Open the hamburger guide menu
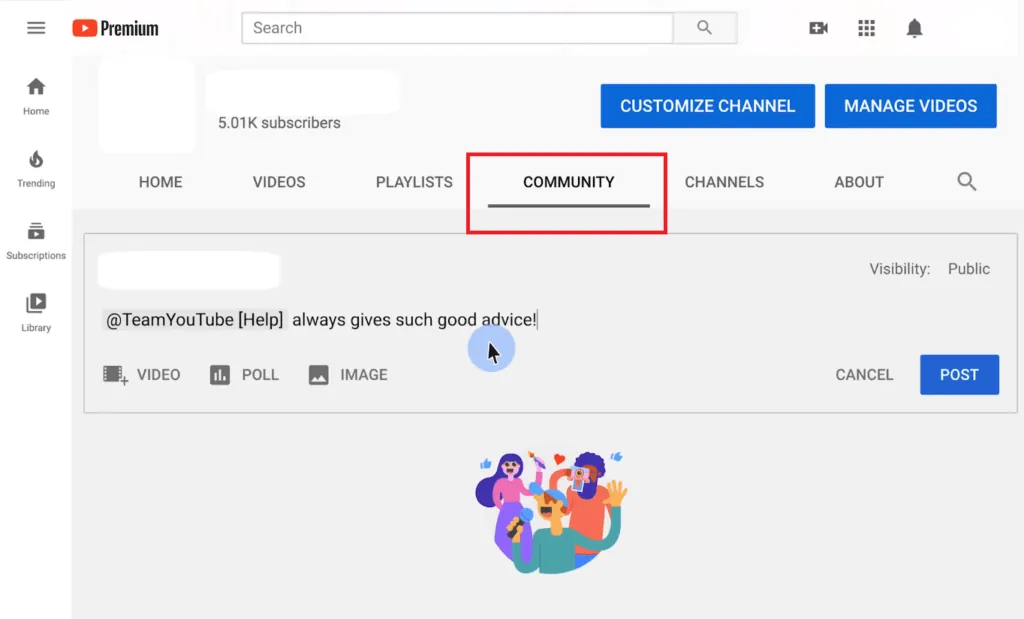The width and height of the screenshot is (1024, 619). (x=36, y=28)
